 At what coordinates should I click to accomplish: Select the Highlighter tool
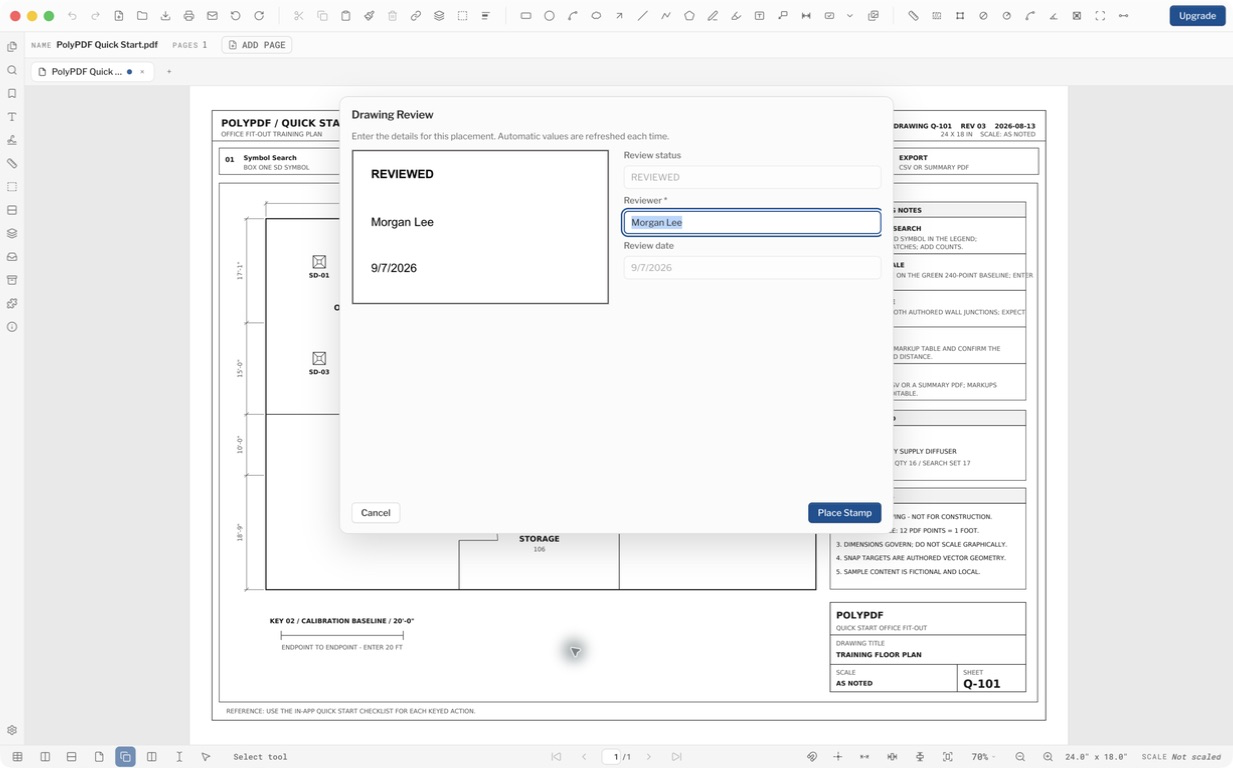click(736, 16)
